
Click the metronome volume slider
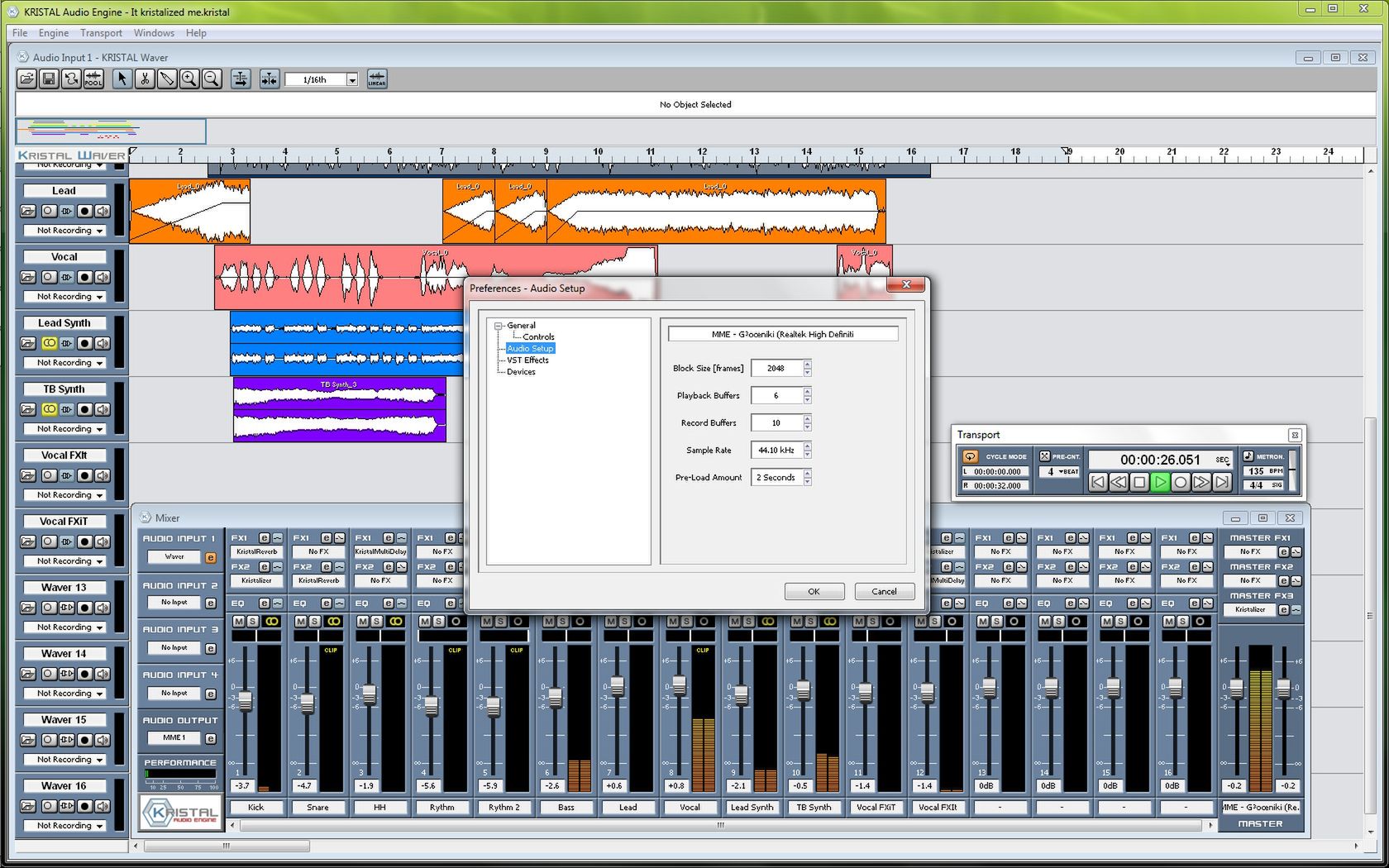(x=1292, y=470)
